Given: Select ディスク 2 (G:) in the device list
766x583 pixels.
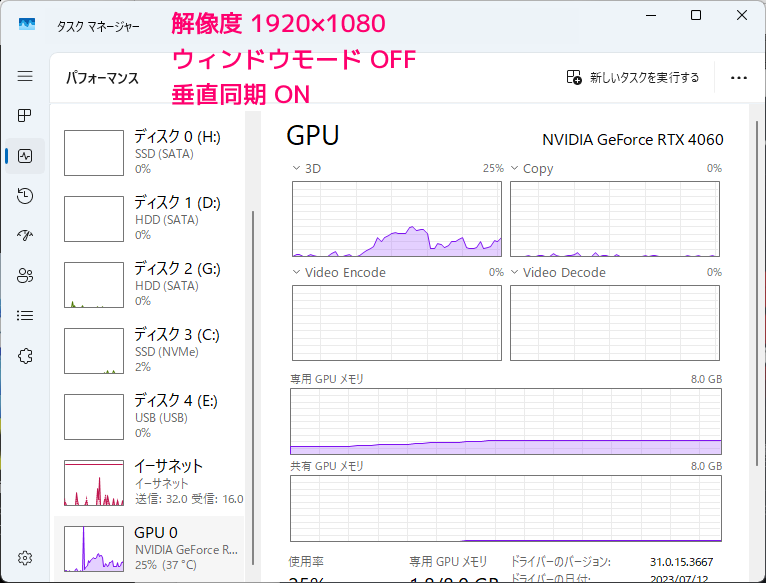Looking at the screenshot, I should [x=149, y=284].
